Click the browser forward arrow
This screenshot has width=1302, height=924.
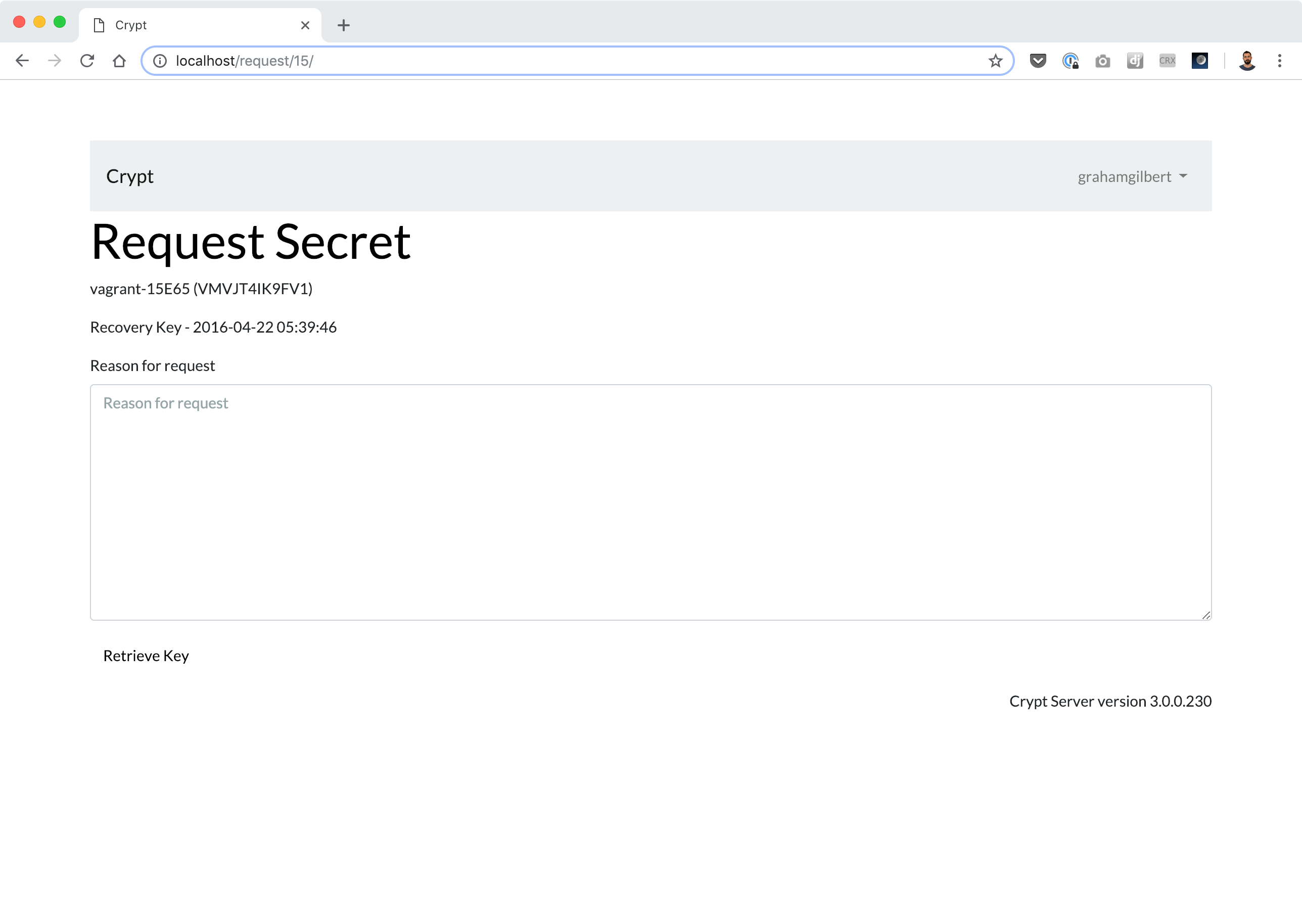(55, 61)
